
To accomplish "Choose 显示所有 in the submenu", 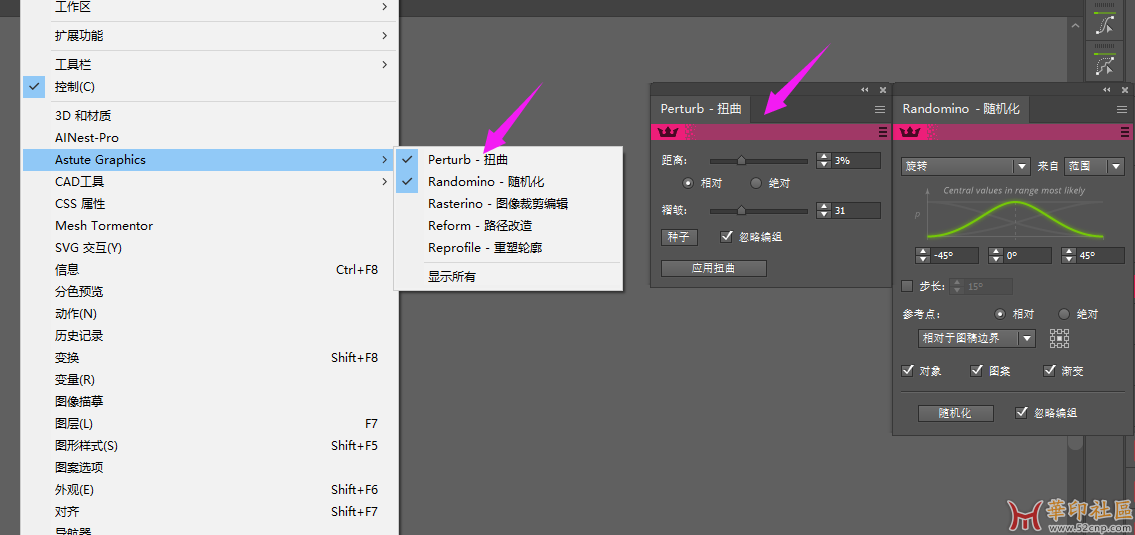I will click(x=508, y=277).
